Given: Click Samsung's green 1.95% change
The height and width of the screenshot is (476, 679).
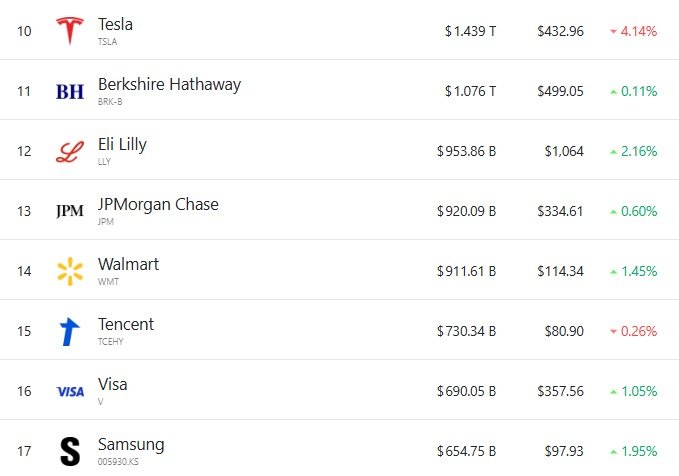Looking at the screenshot, I should (633, 451).
